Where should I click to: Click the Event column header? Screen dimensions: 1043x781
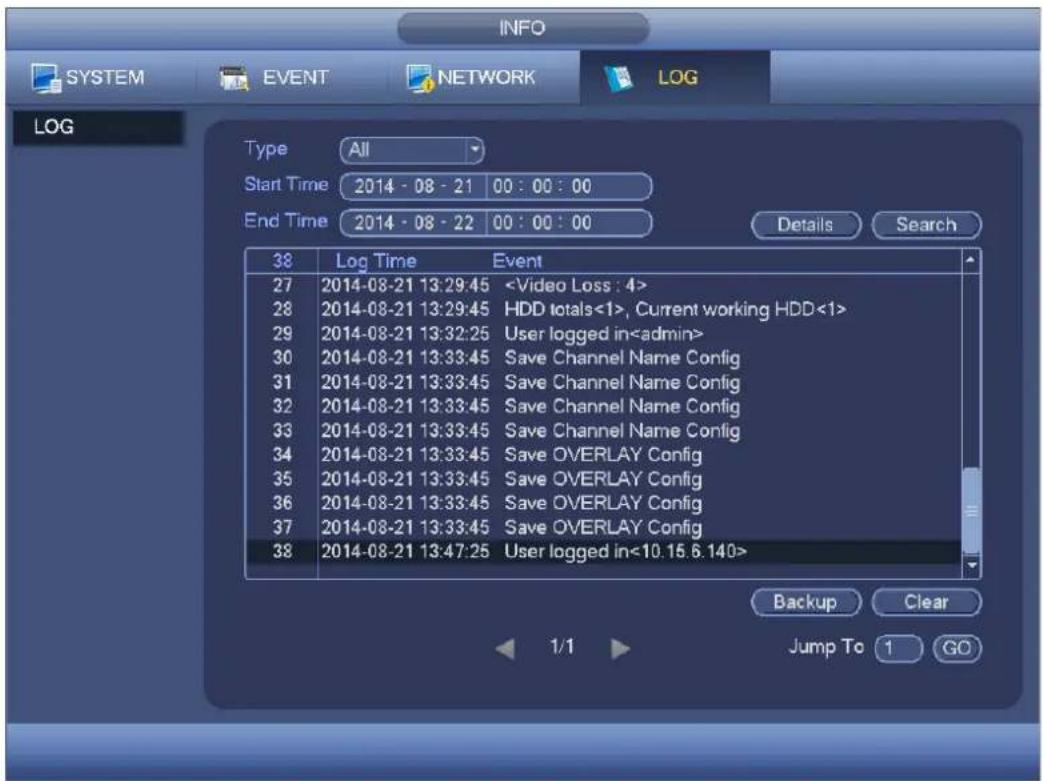point(517,261)
